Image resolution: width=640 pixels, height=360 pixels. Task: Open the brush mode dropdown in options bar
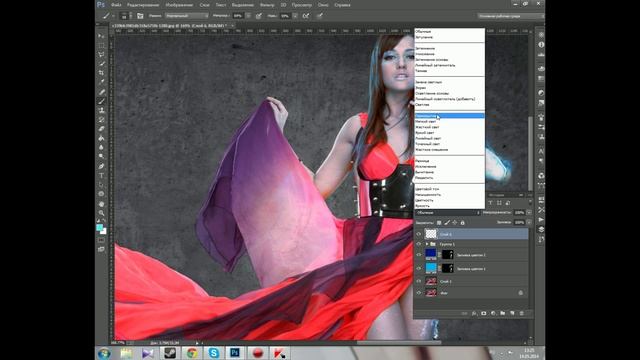186,16
